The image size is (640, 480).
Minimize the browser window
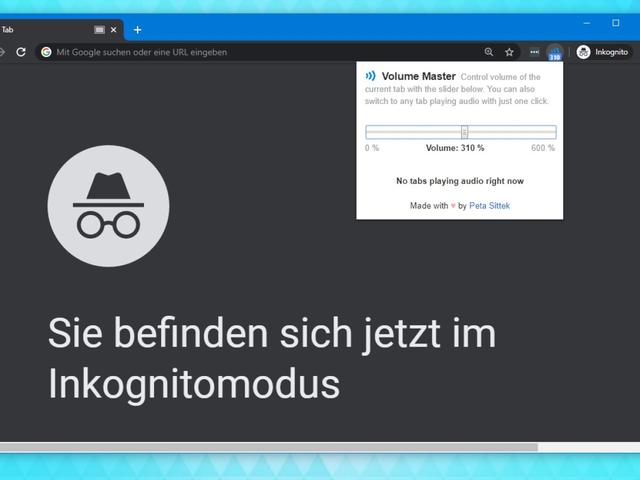[587, 23]
